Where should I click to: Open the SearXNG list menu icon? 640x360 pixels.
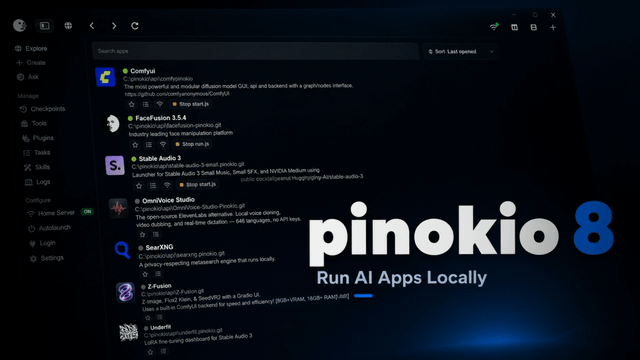coord(158,274)
